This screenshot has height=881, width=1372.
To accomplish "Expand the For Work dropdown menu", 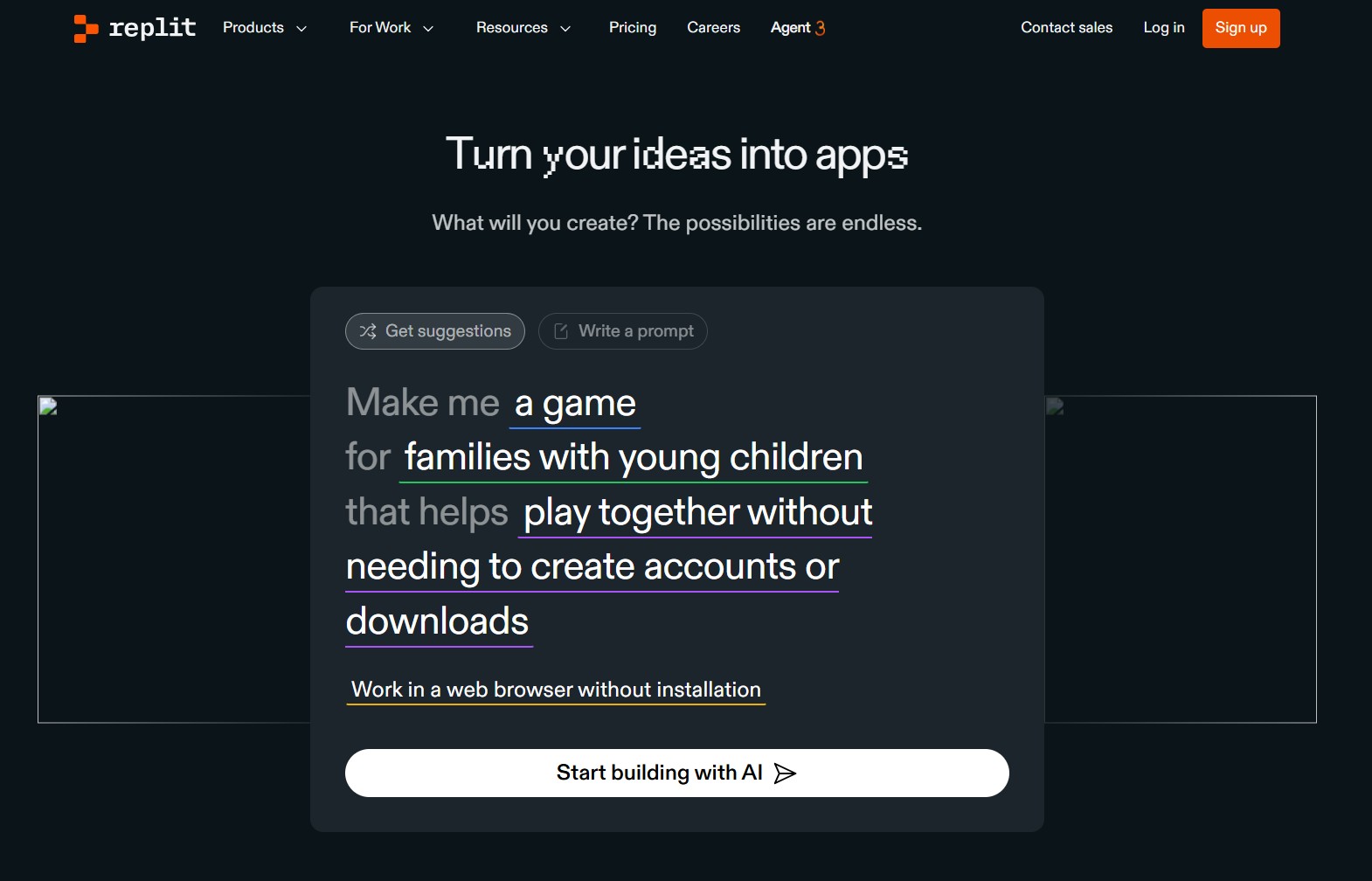I will click(391, 28).
